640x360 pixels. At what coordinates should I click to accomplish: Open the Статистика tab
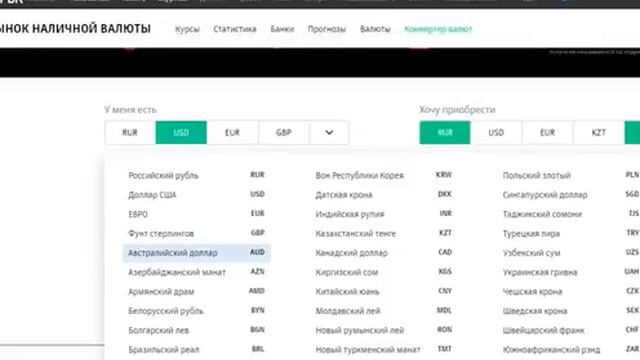pyautogui.click(x=235, y=29)
